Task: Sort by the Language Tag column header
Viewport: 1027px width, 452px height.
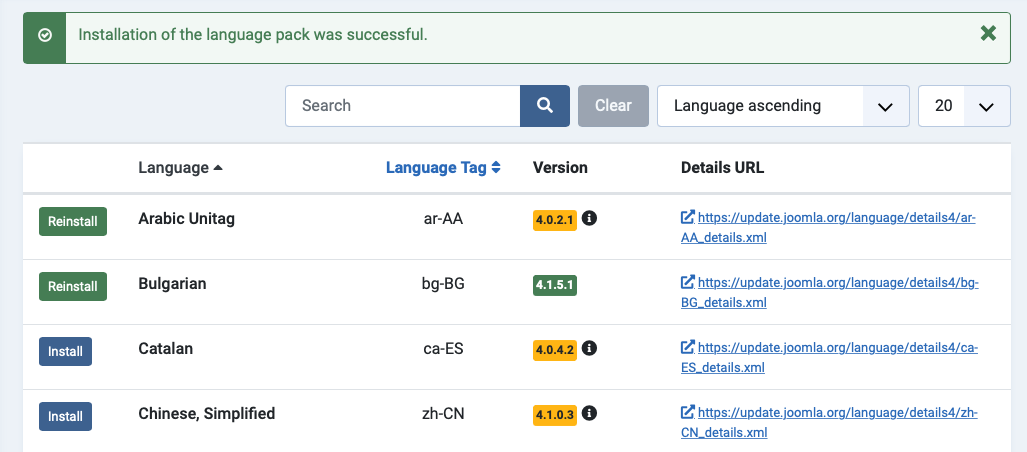Action: [443, 168]
